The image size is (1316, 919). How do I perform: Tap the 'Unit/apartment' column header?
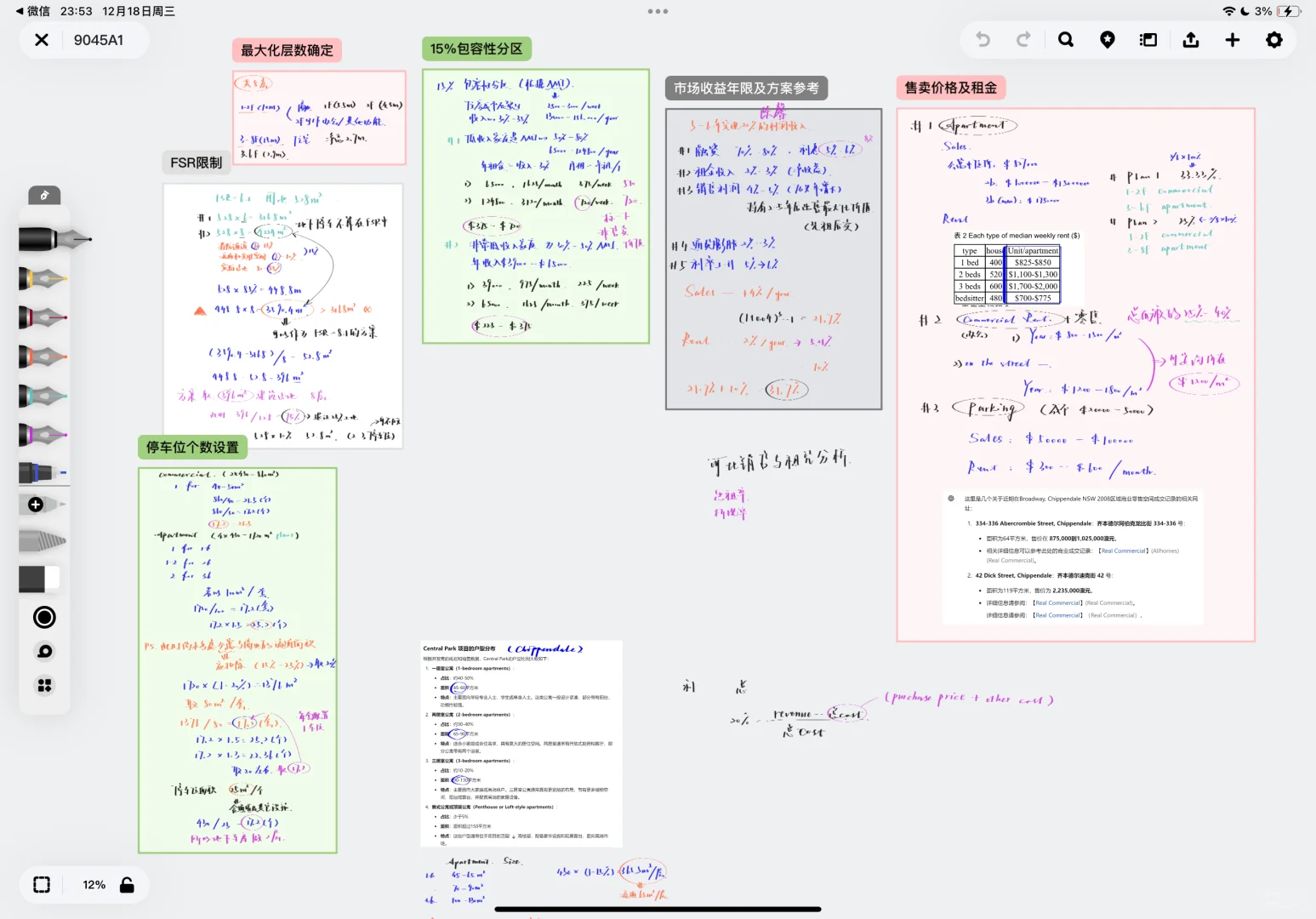pyautogui.click(x=1033, y=251)
